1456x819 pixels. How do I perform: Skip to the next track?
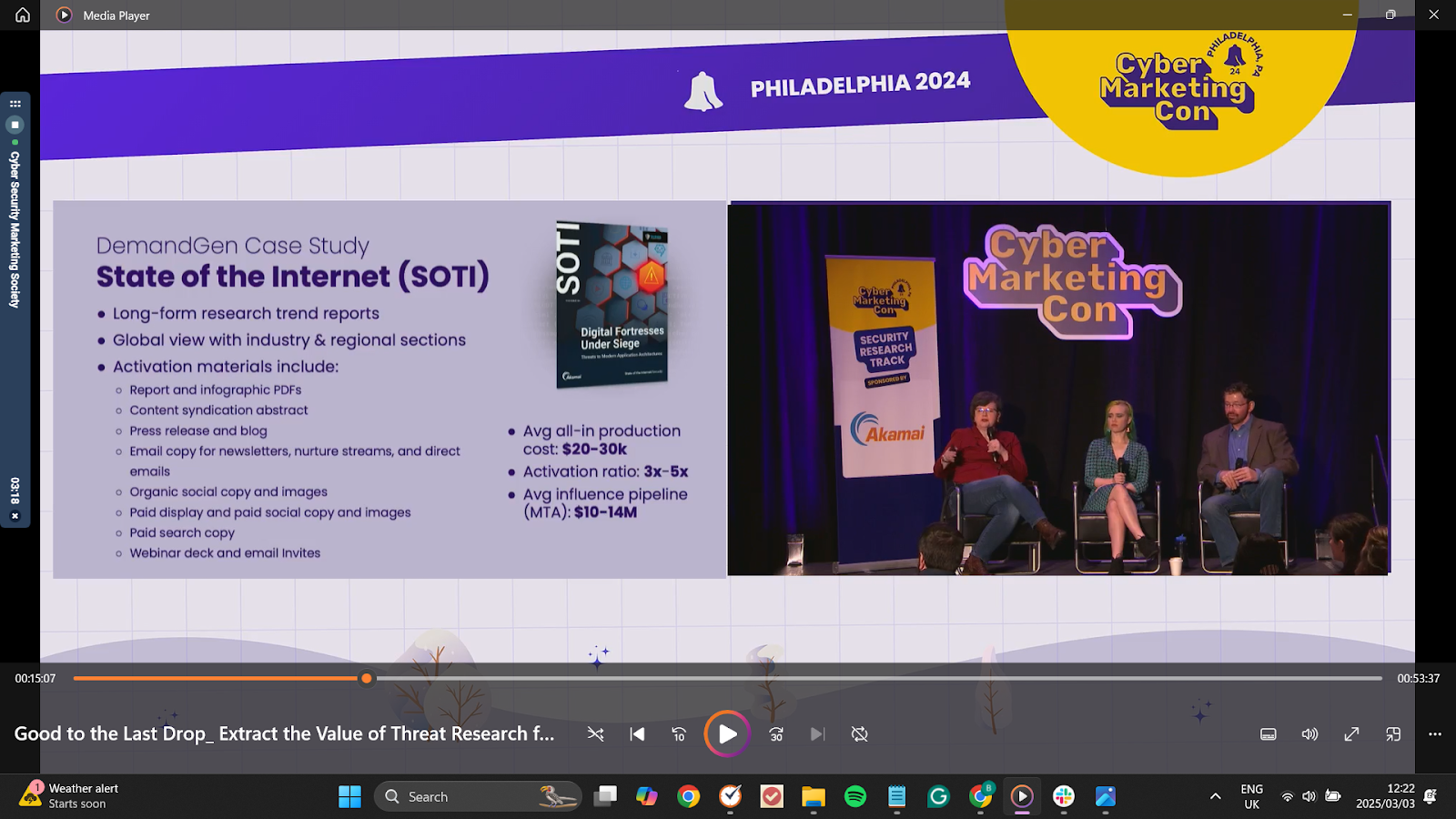(817, 733)
